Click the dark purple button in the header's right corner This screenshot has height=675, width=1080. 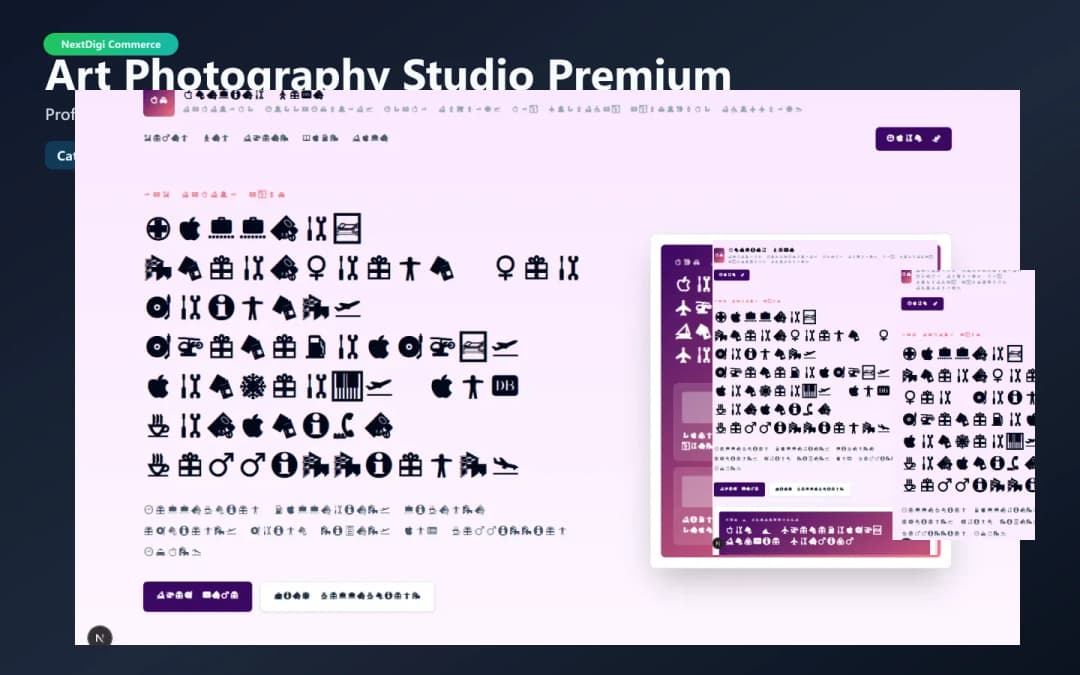913,138
